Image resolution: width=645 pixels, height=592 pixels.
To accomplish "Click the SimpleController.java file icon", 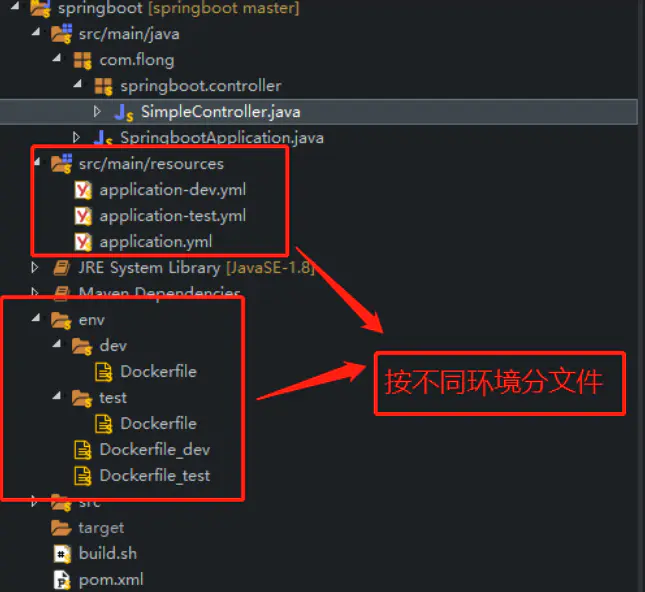I will tap(124, 112).
